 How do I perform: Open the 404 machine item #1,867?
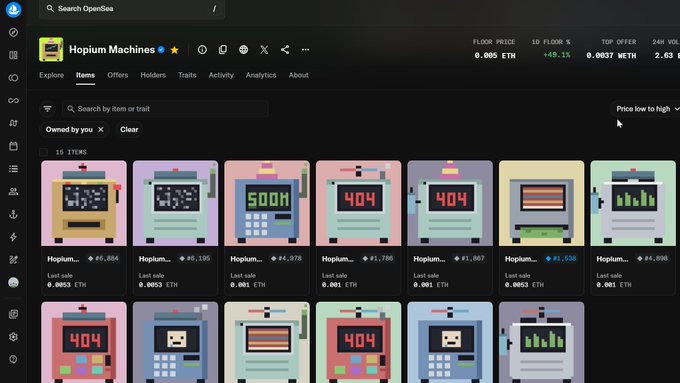point(450,203)
